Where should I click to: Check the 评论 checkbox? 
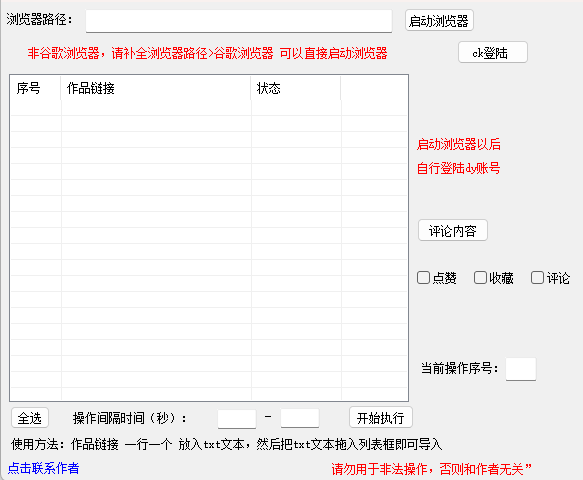coord(537,277)
